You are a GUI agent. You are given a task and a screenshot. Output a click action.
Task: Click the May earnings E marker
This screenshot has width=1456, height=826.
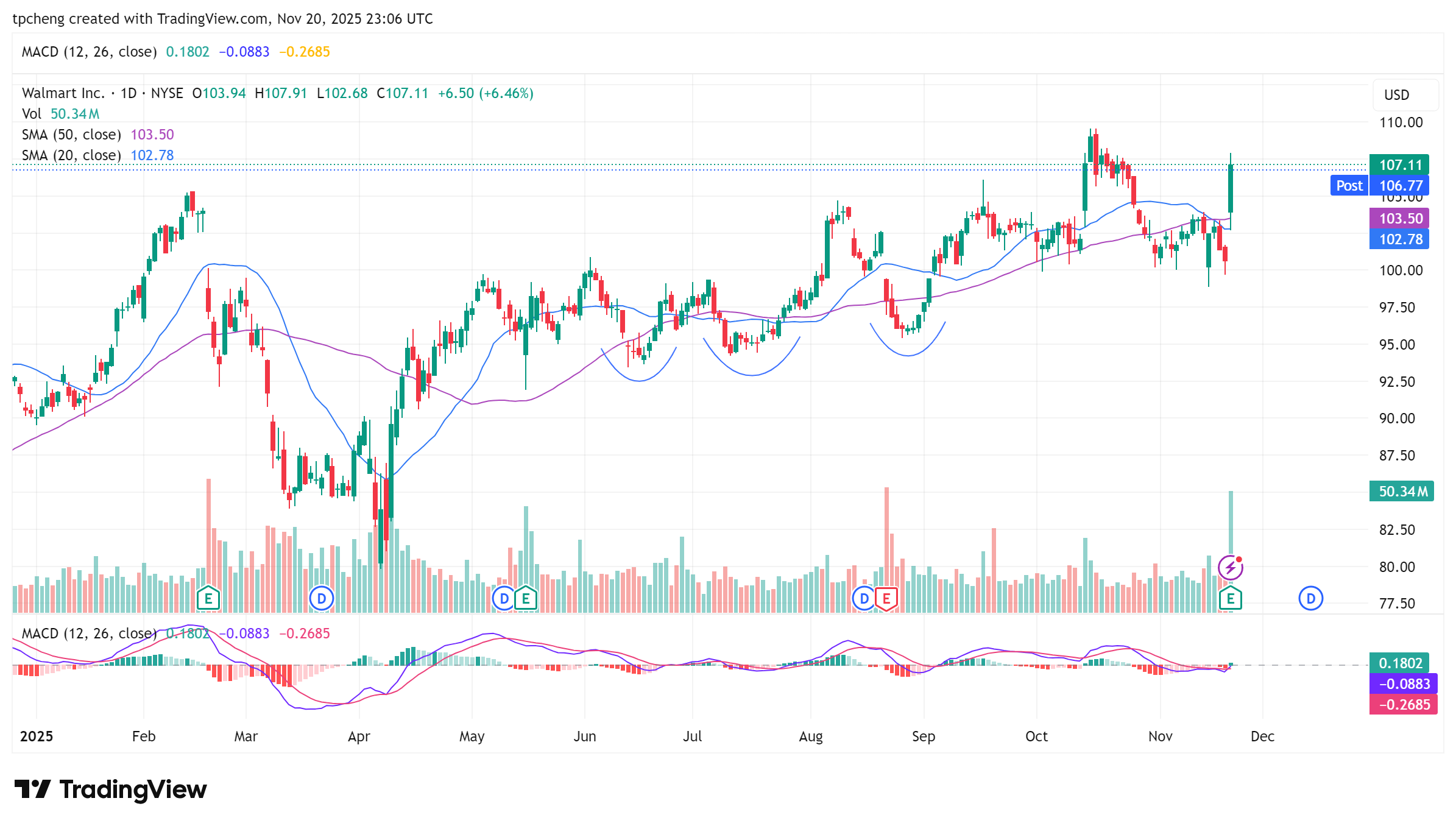click(526, 598)
